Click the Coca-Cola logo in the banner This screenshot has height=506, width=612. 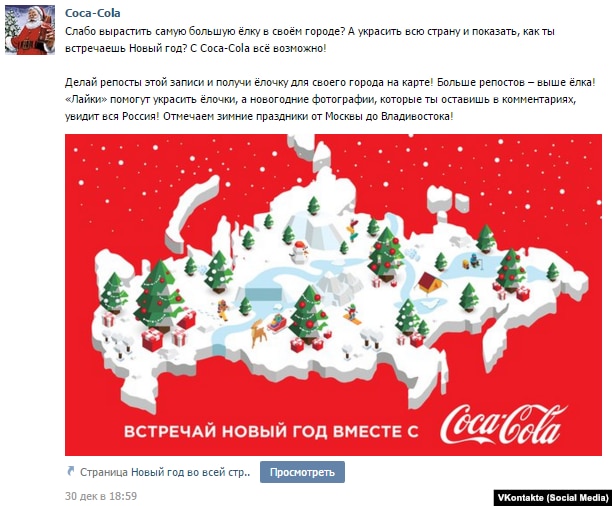click(x=503, y=424)
